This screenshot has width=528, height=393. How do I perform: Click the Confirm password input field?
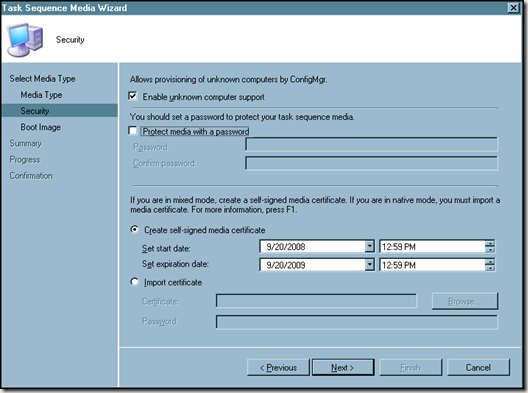click(x=371, y=163)
